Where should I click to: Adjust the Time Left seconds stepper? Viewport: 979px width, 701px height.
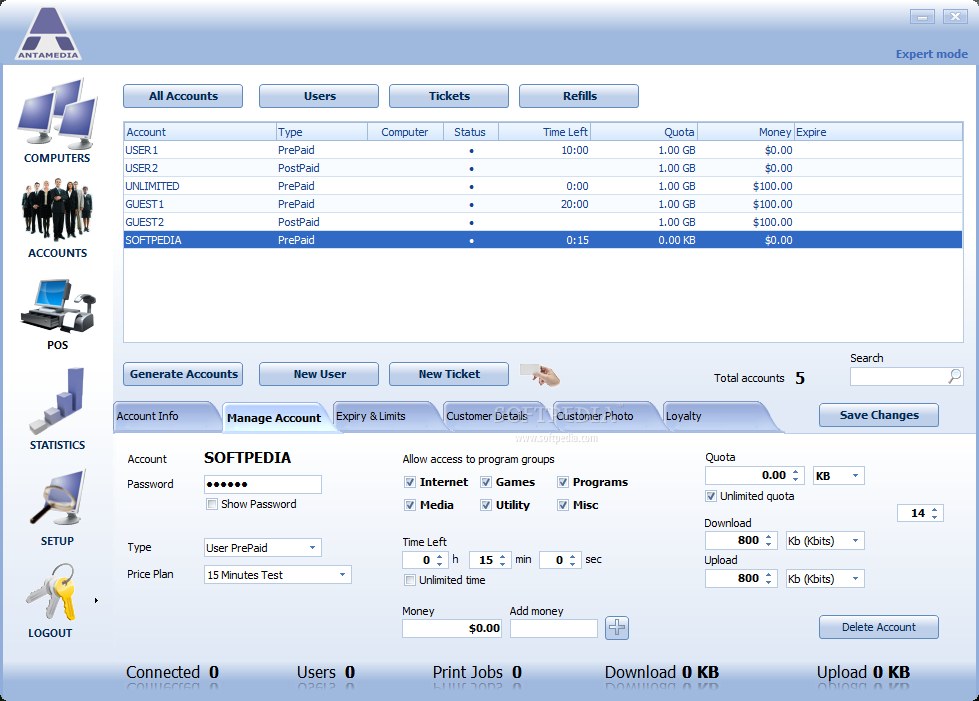[x=573, y=560]
